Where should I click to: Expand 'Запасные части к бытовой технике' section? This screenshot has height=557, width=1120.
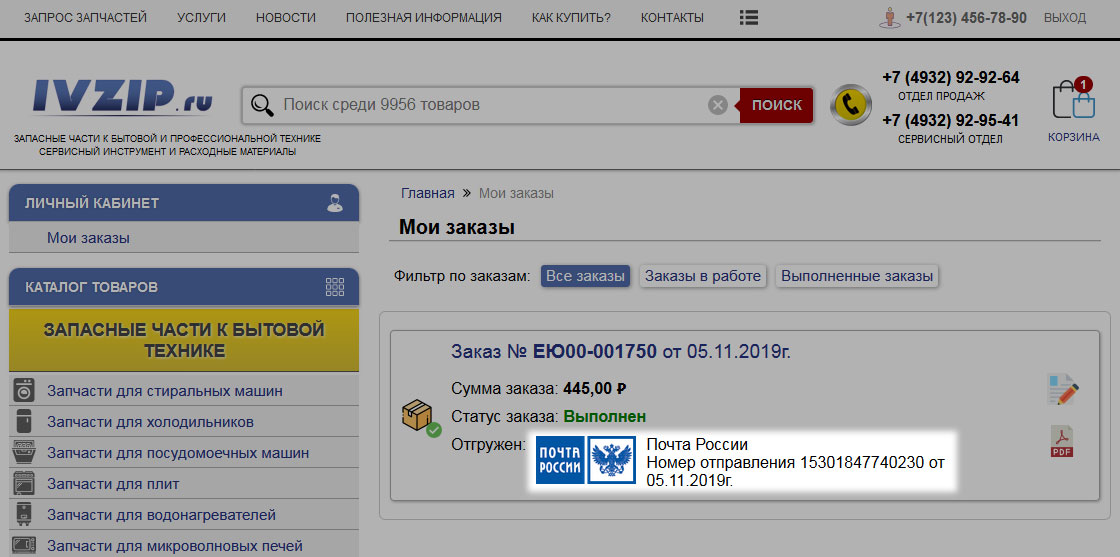click(x=184, y=340)
